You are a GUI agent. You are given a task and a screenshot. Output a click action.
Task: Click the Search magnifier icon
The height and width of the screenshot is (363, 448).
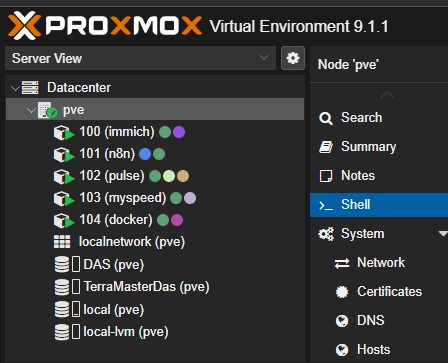click(x=326, y=118)
